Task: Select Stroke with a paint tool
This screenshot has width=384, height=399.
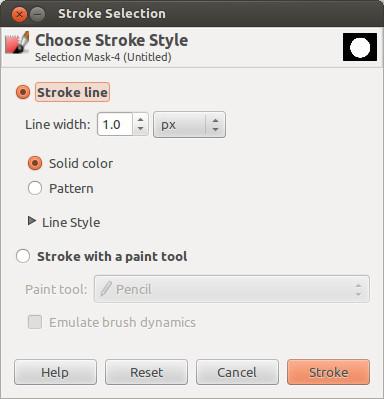Action: point(23,256)
